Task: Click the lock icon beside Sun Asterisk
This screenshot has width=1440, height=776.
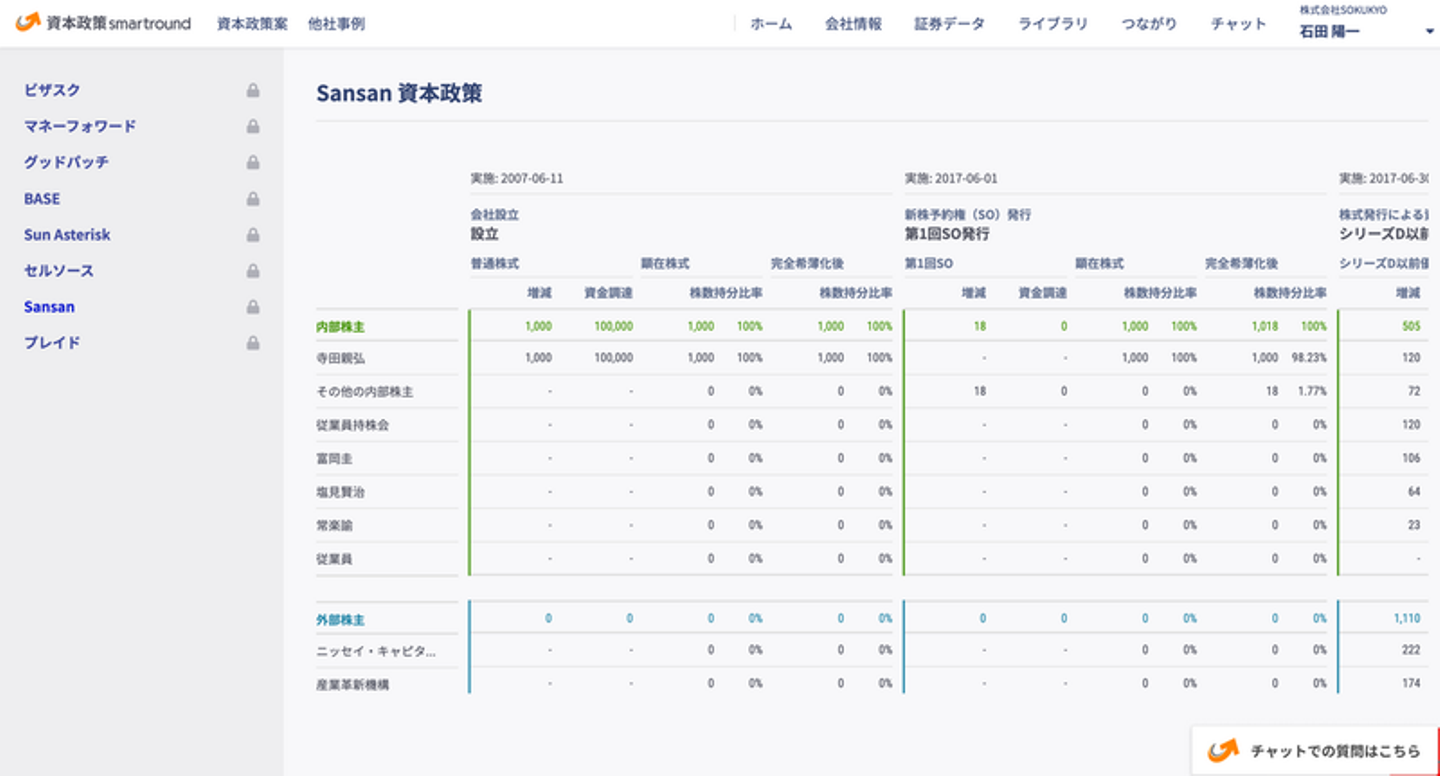Action: 253,235
